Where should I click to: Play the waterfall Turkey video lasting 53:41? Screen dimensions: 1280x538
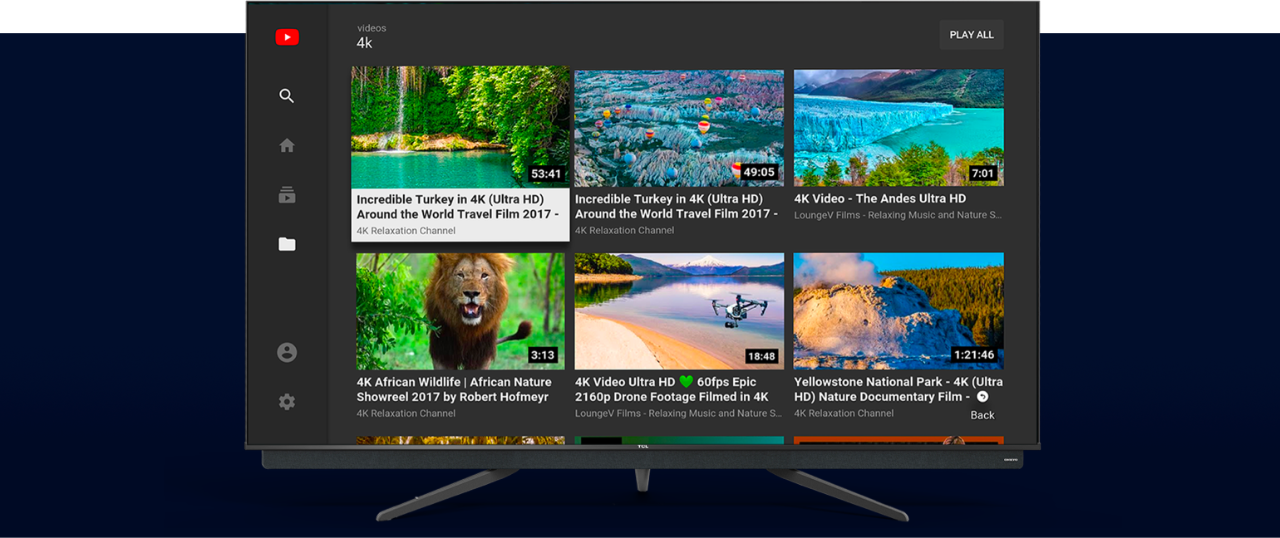tap(460, 127)
